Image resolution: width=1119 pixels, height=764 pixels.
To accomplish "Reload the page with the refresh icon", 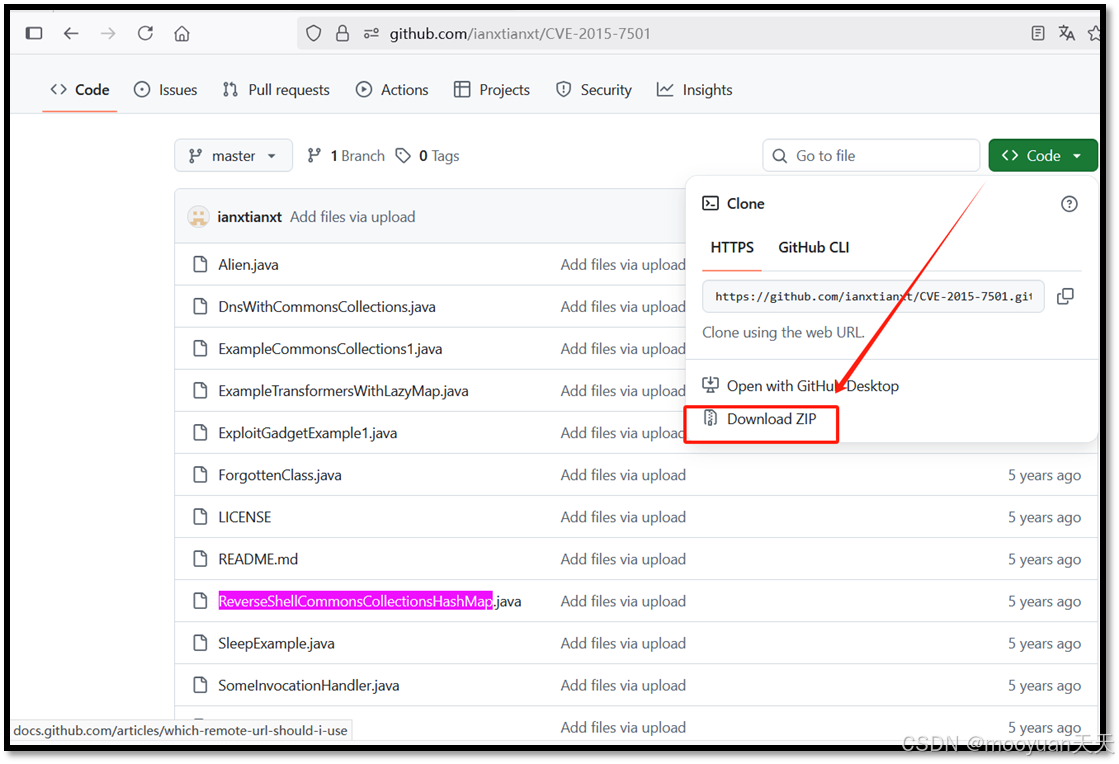I will 145,33.
